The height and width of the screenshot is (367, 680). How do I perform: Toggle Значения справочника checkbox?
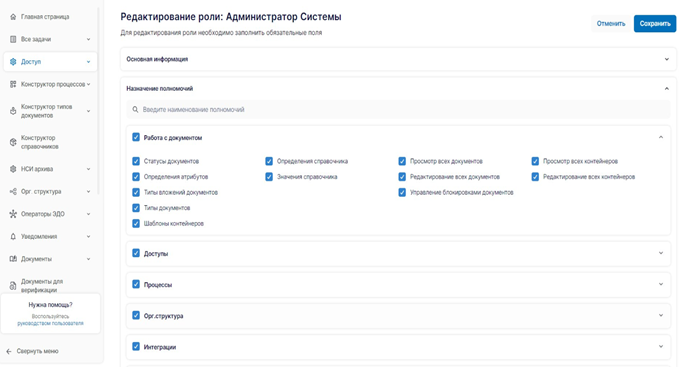(x=269, y=177)
